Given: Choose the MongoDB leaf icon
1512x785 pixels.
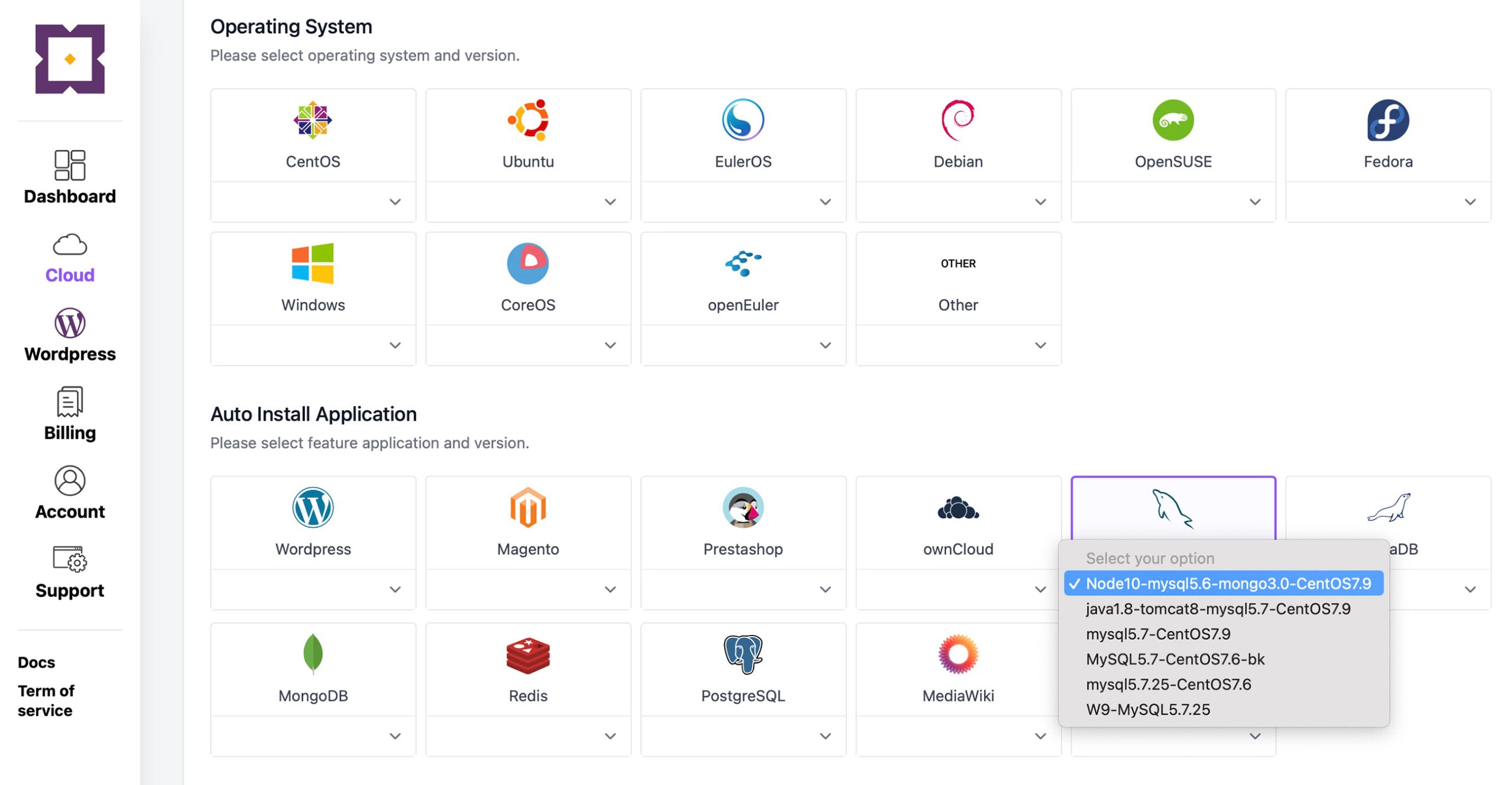Looking at the screenshot, I should point(312,653).
